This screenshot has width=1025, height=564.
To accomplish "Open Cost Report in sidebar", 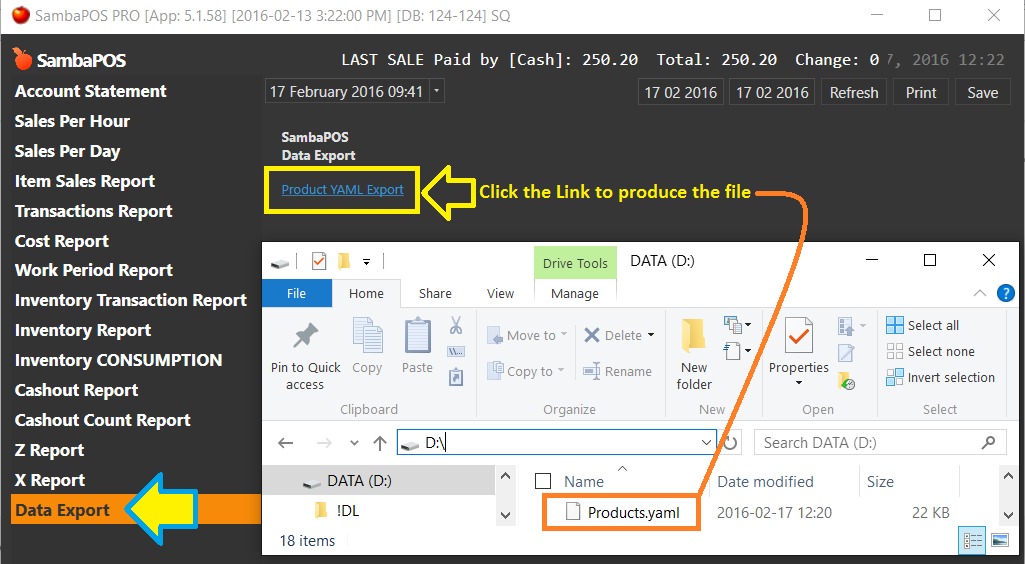I will pos(62,241).
